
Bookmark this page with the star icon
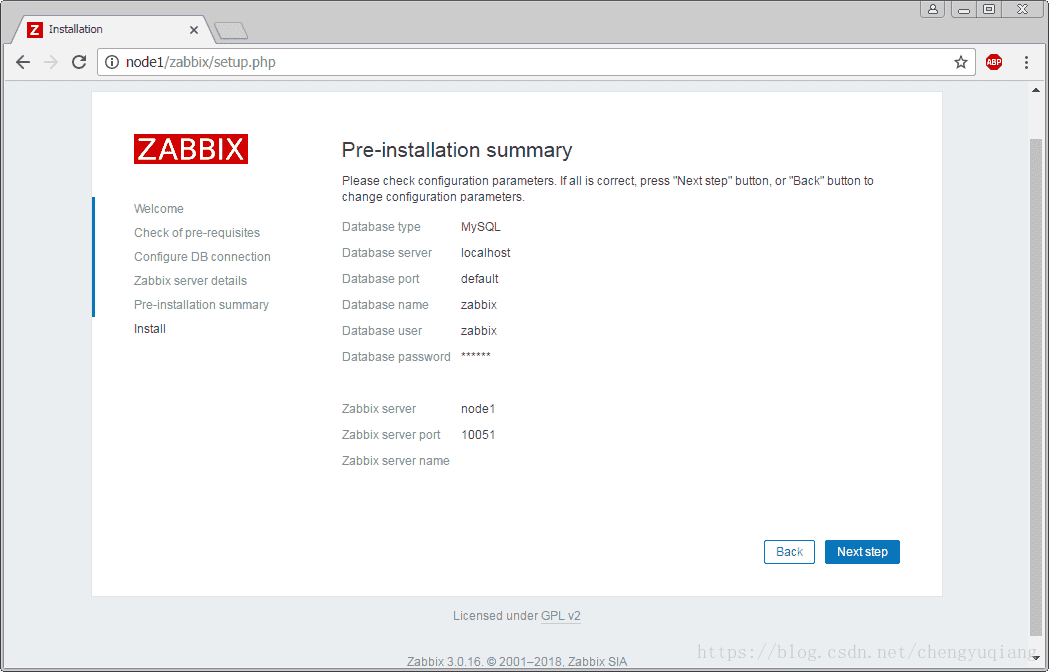(961, 62)
